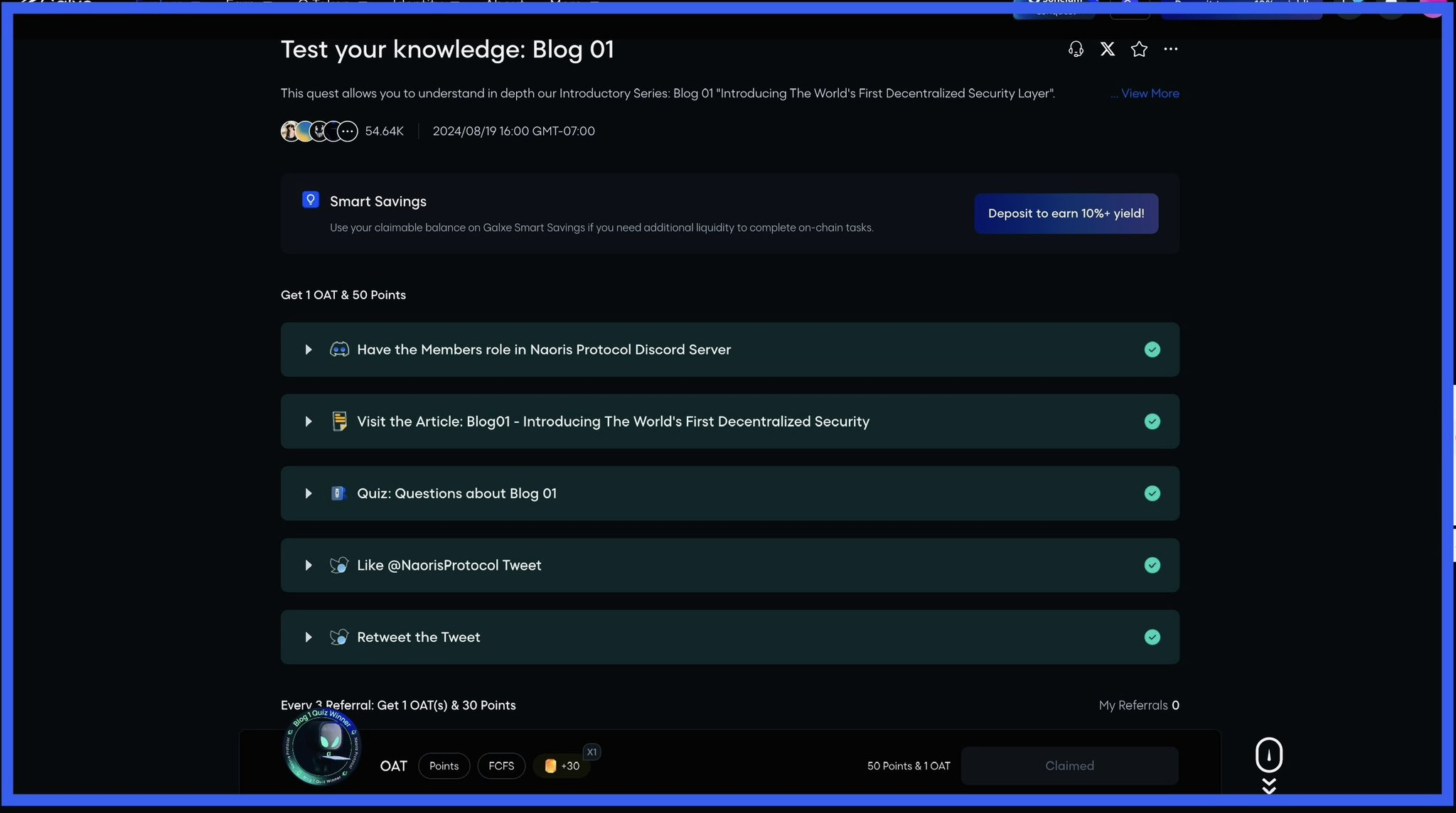Image resolution: width=1456 pixels, height=813 pixels.
Task: Click the Every 3 Referral reward heading
Action: click(x=398, y=705)
